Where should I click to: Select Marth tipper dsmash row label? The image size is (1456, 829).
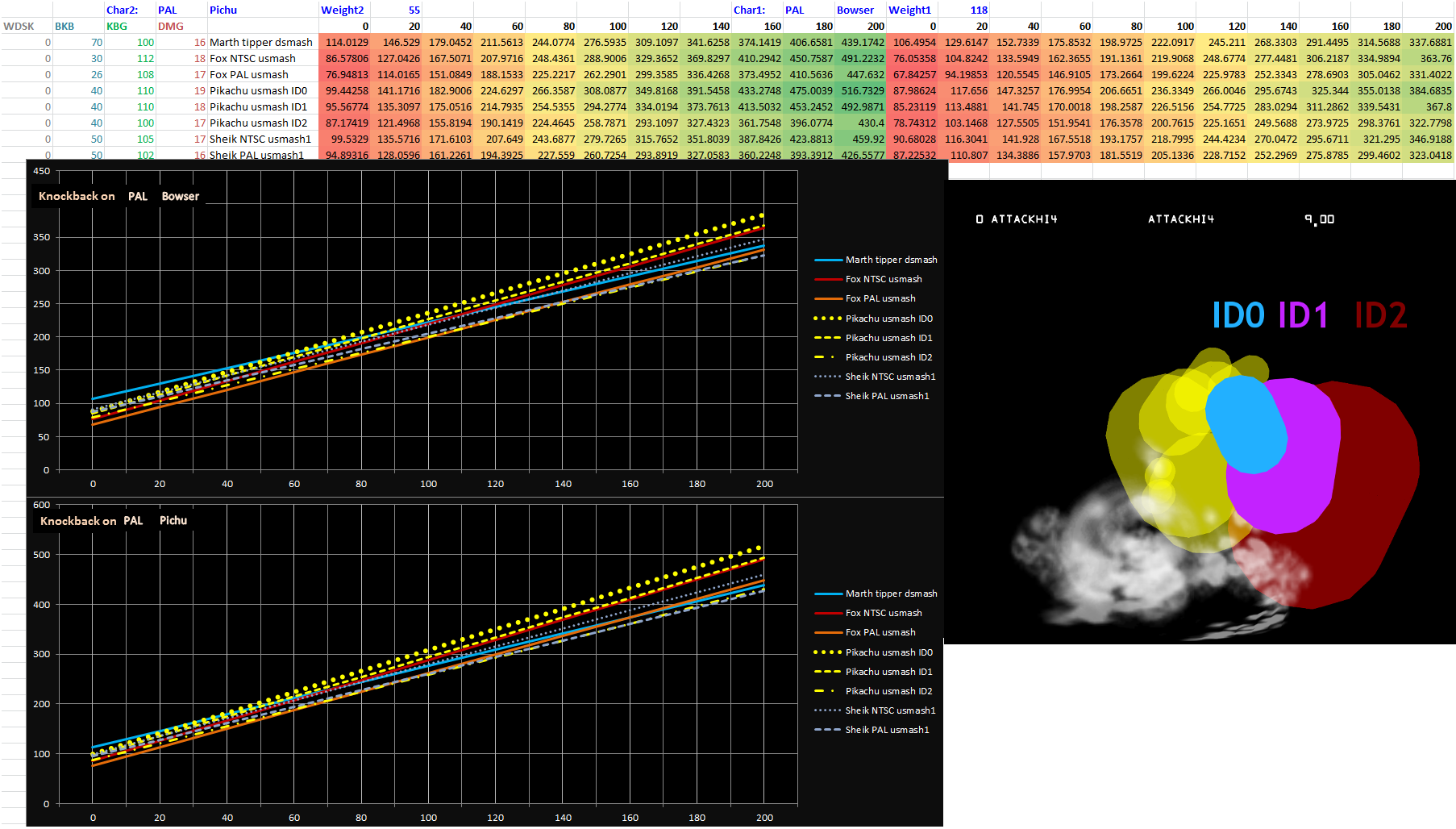[261, 42]
